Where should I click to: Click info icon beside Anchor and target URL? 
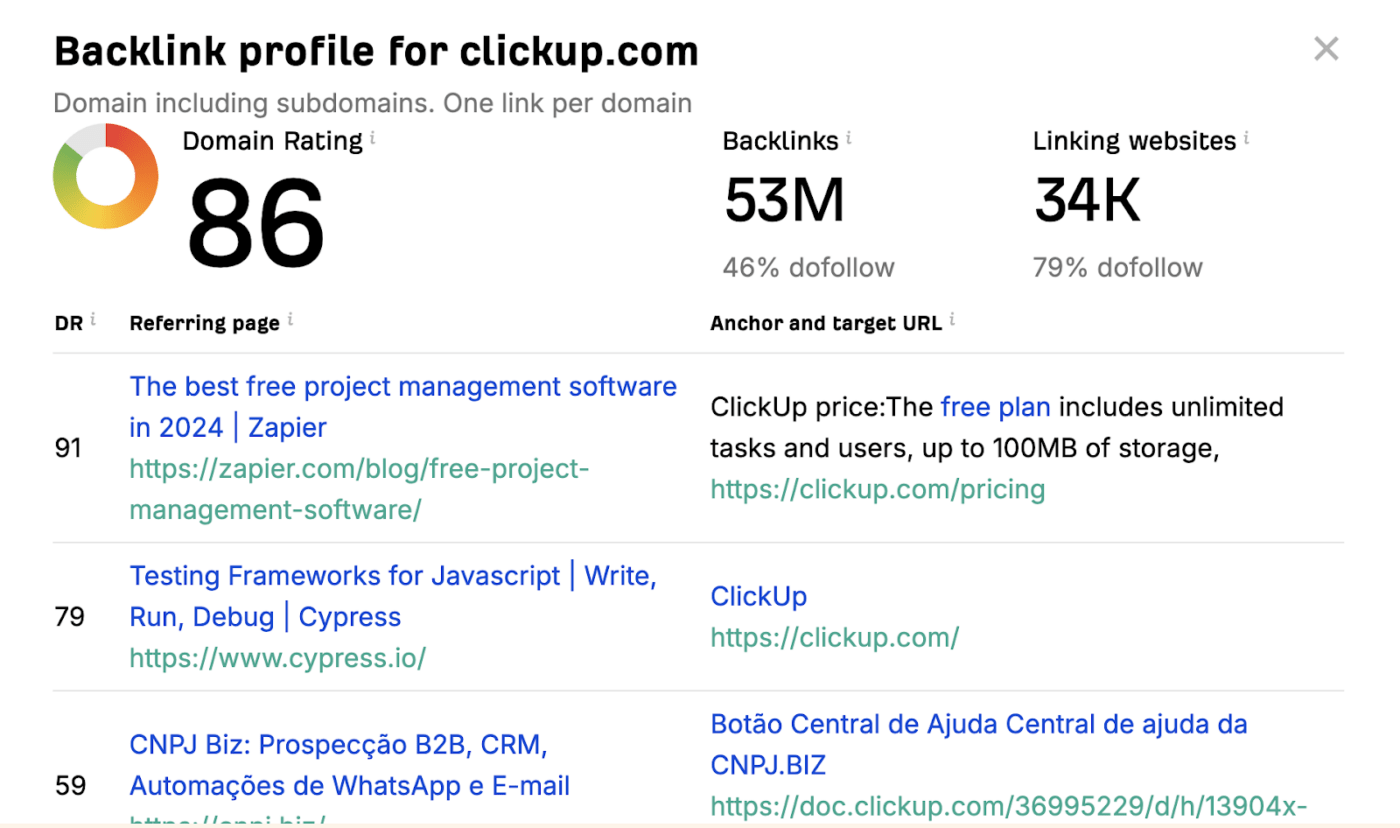coord(952,321)
